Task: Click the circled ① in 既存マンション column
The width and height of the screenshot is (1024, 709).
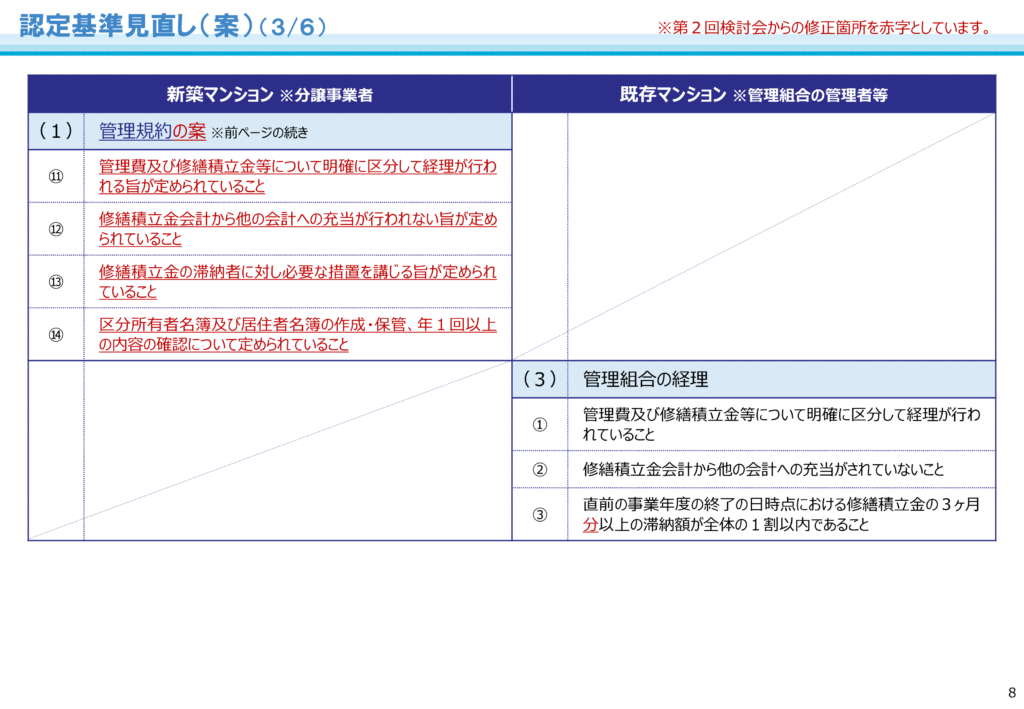Action: pos(539,424)
